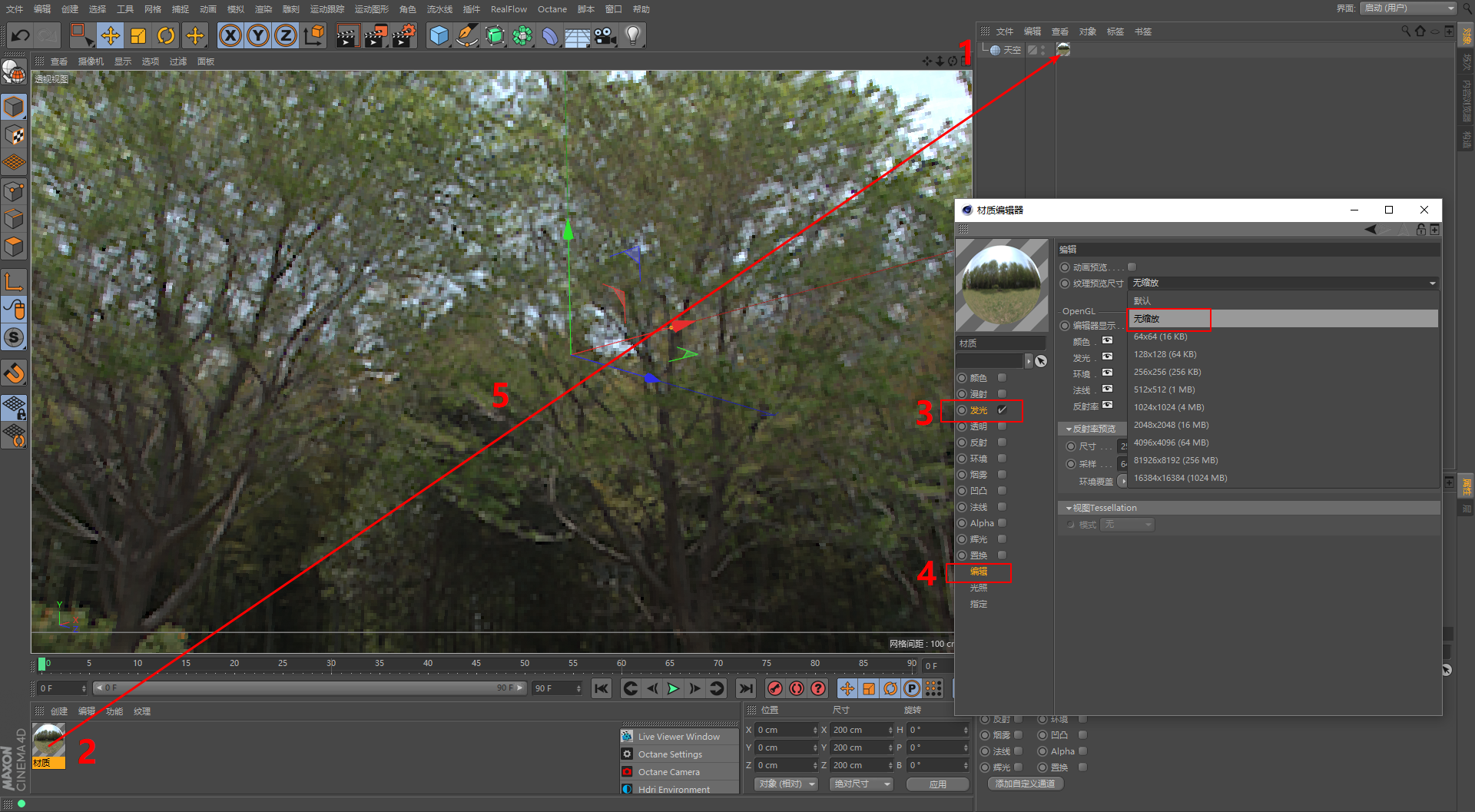
Task: Open the Octane menu
Action: pos(552,9)
